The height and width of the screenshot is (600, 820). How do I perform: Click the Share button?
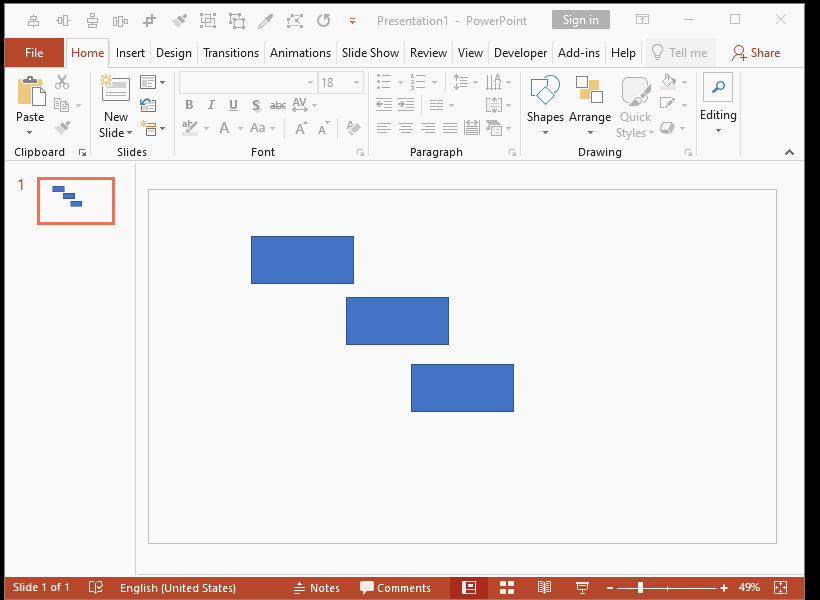756,53
